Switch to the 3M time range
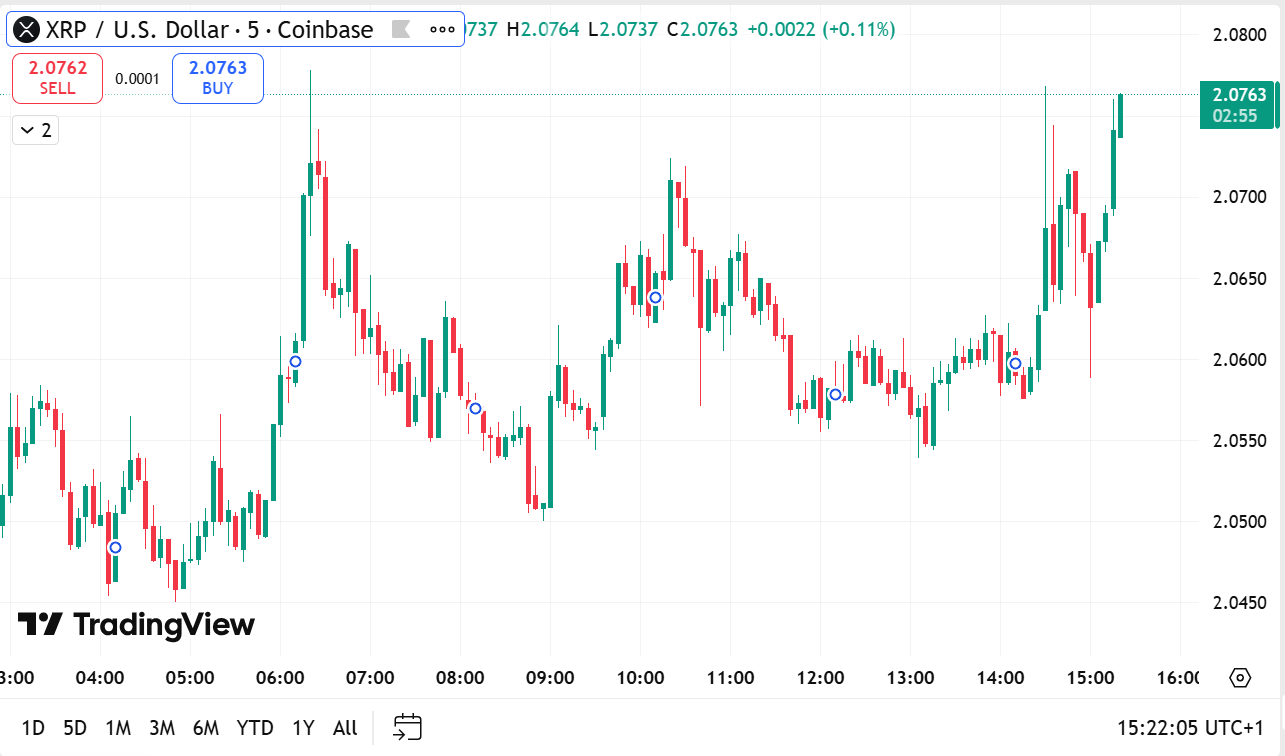Viewport: 1285px width, 756px height. pyautogui.click(x=162, y=727)
